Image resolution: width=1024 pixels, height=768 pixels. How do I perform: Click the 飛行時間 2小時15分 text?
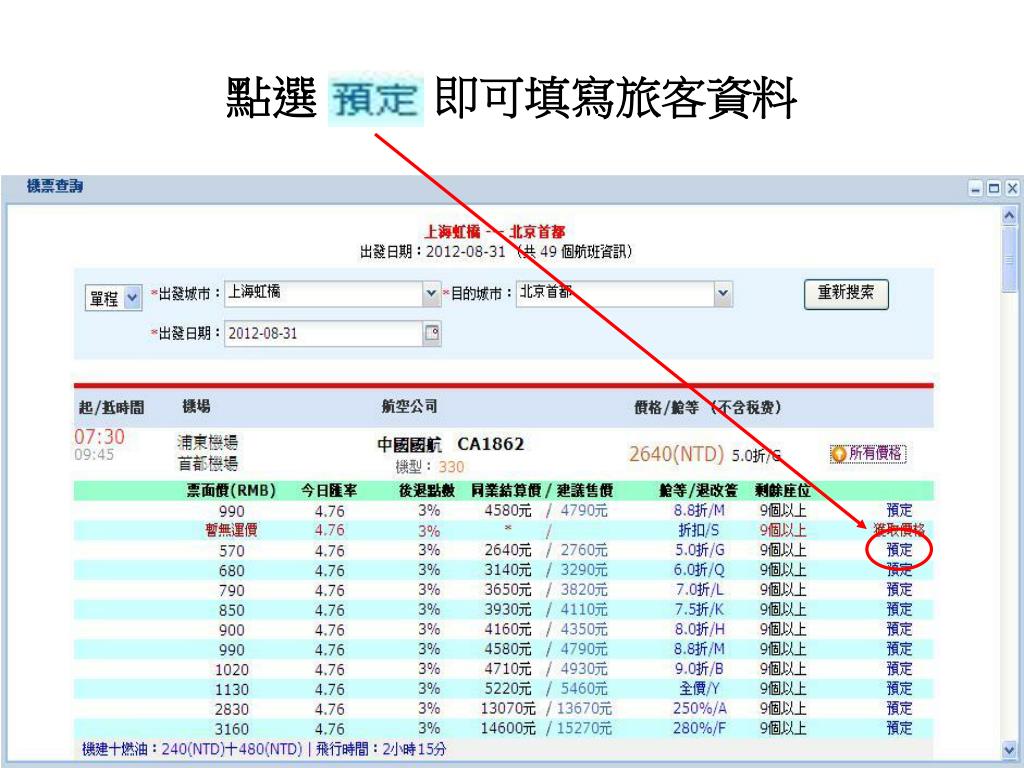(x=381, y=749)
